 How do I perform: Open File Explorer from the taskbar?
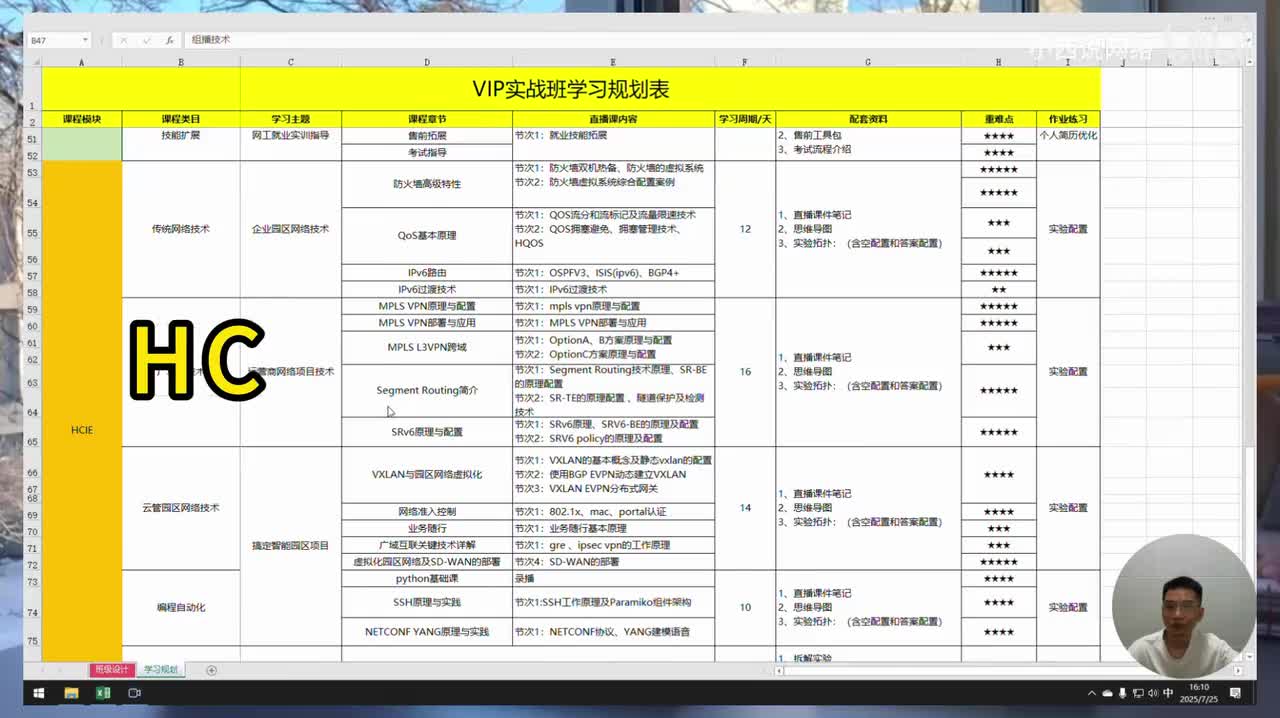[x=71, y=693]
